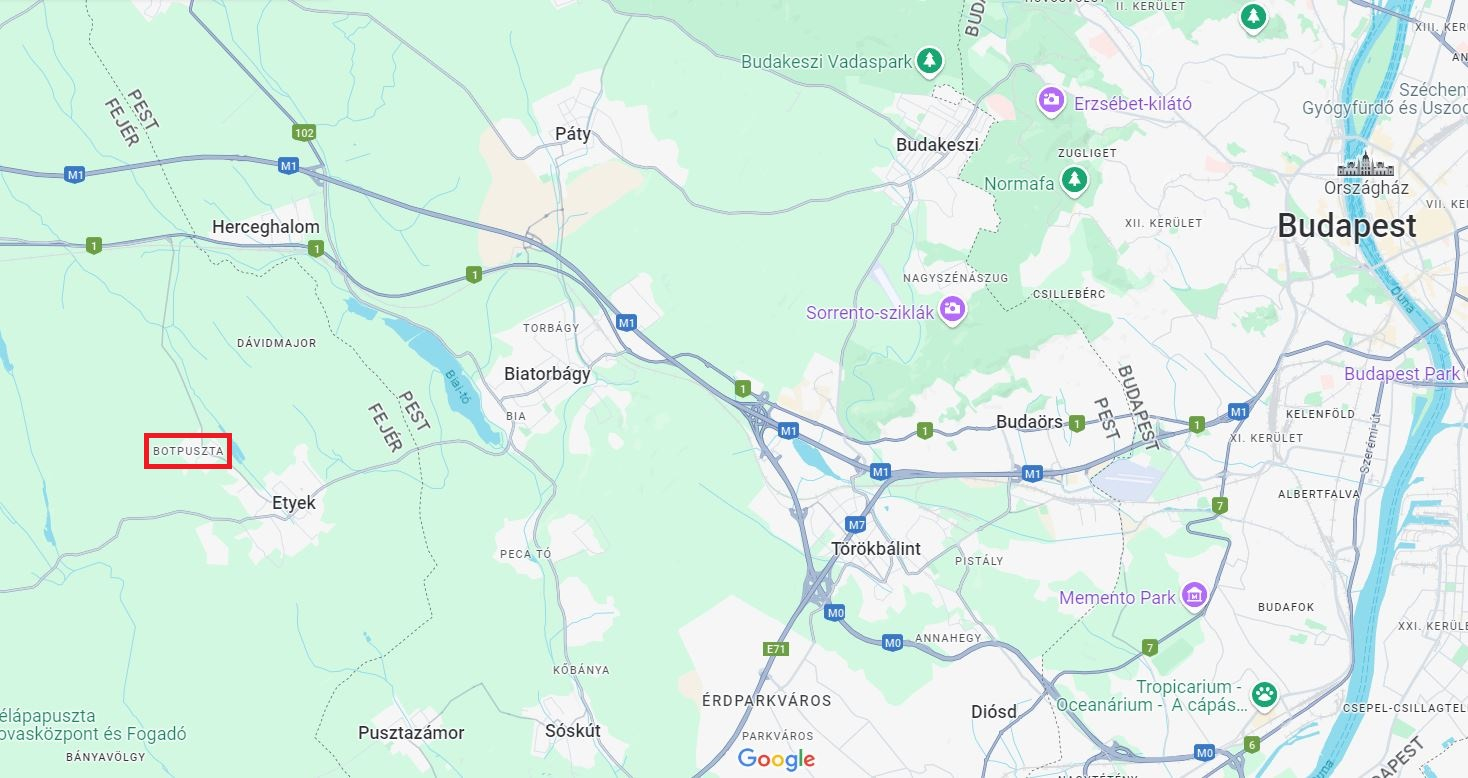Click the Sorrento-sziklák camera pin
Image resolution: width=1468 pixels, height=778 pixels.
954,309
